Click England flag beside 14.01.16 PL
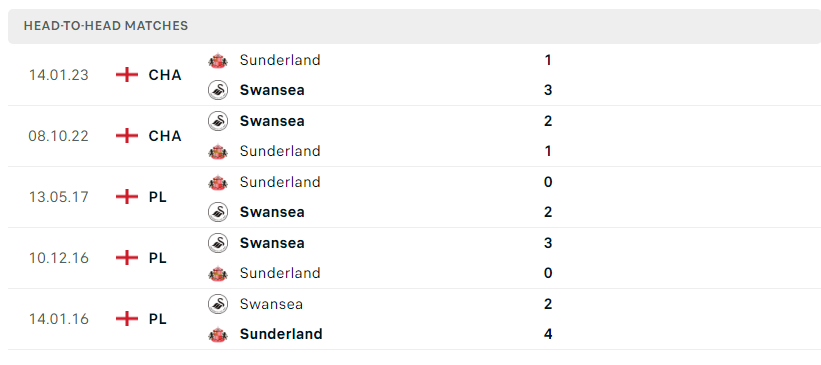821x365 pixels. (x=127, y=319)
